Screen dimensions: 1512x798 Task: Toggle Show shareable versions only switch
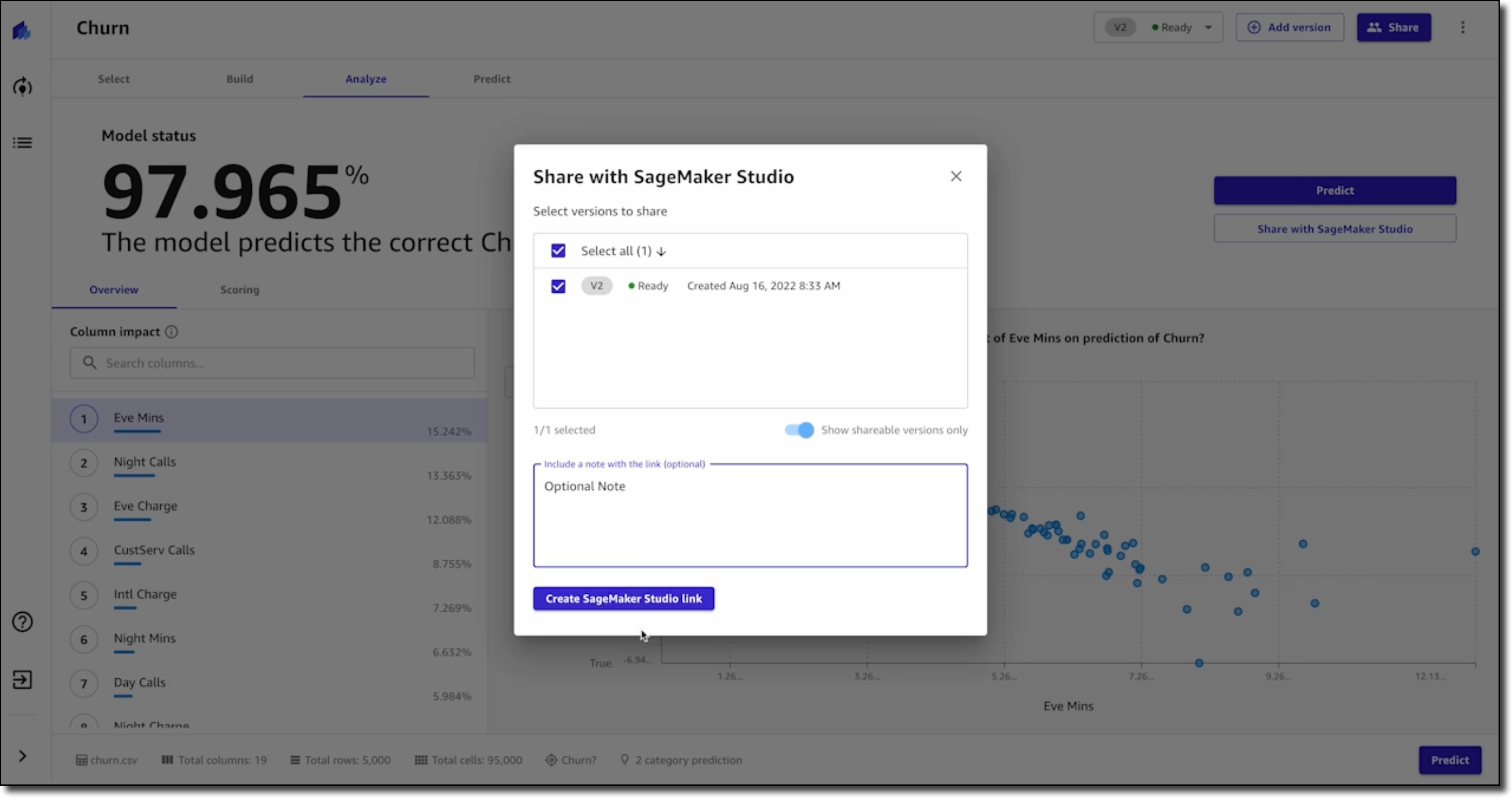[799, 430]
